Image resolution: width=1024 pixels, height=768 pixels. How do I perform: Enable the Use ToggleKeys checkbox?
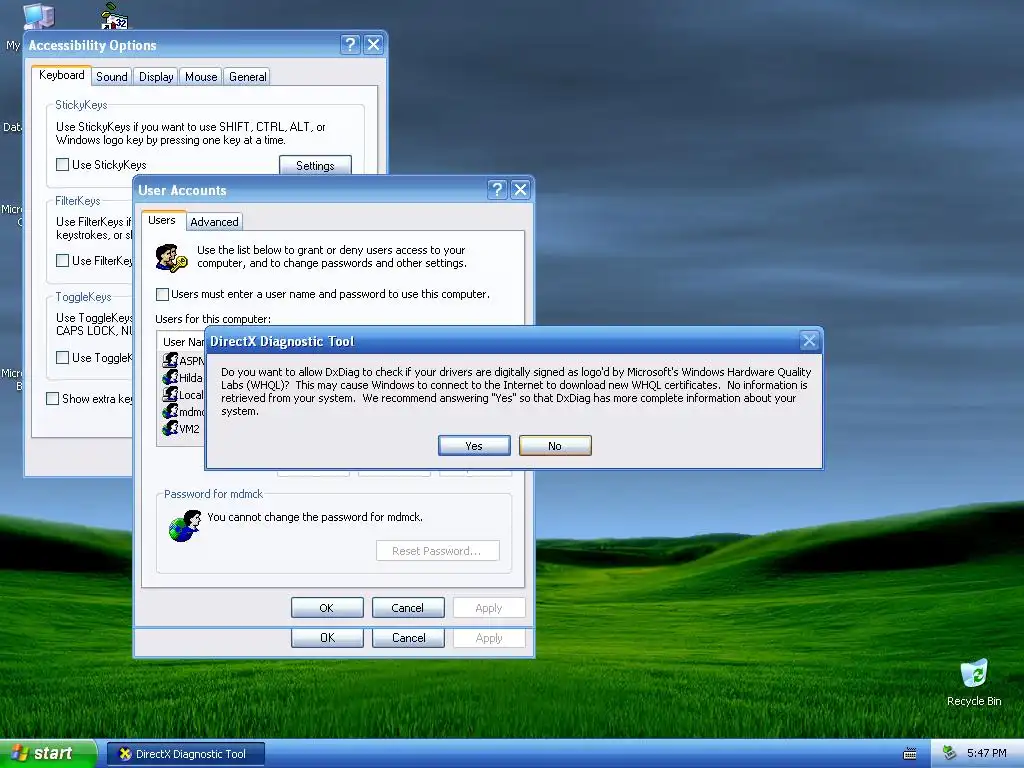(x=63, y=357)
